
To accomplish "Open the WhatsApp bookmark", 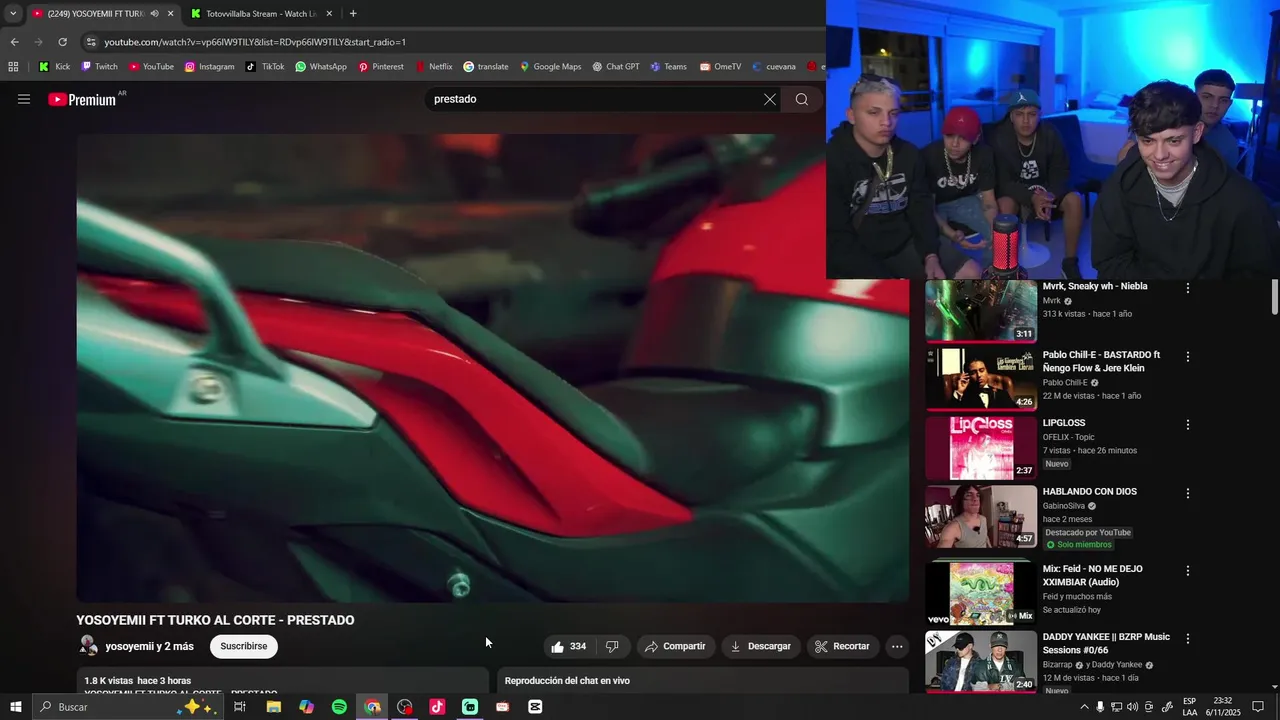I will [x=320, y=67].
